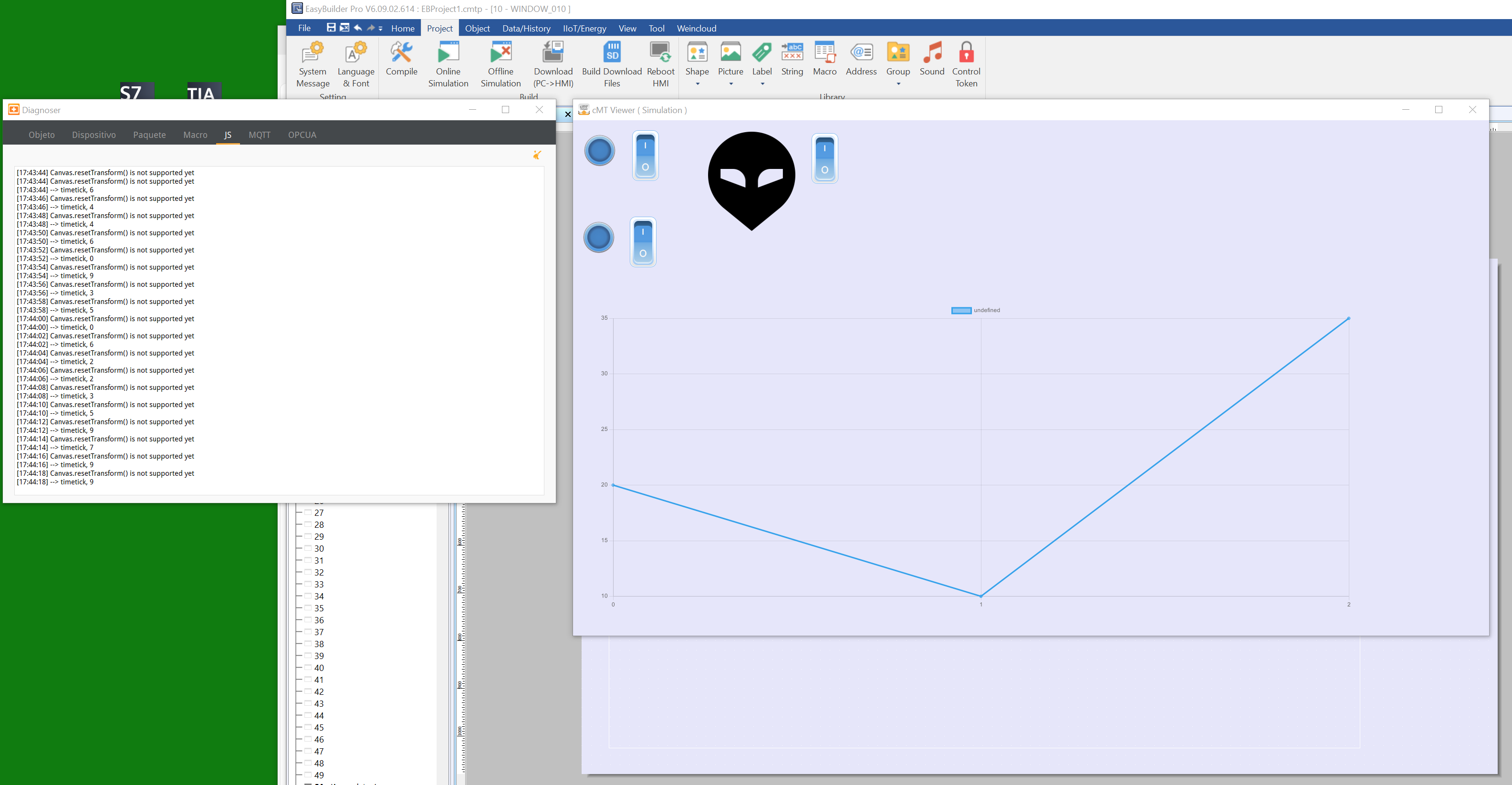The image size is (1512, 785).
Task: Open the Paquete tab in Diagnoser
Action: tap(149, 135)
